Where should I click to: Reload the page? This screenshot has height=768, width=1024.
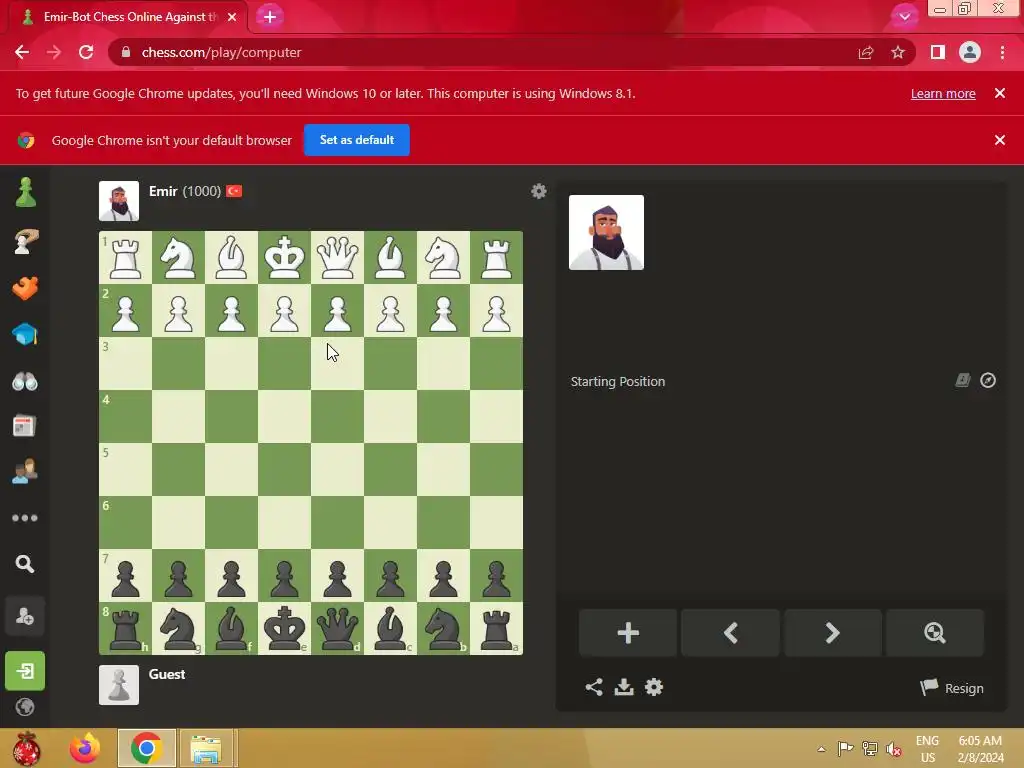click(x=86, y=52)
